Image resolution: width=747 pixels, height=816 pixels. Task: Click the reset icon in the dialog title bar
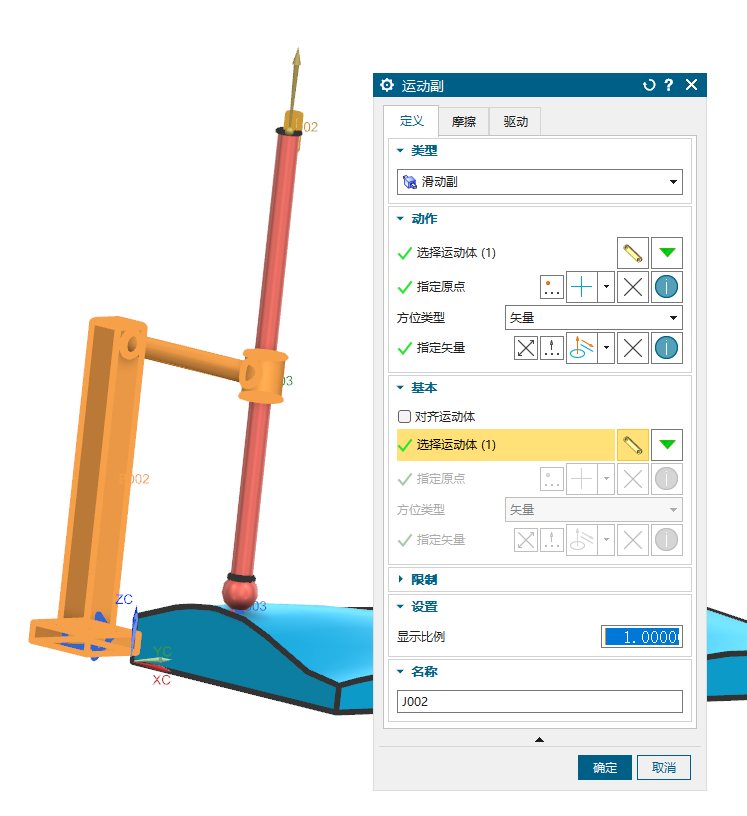(x=649, y=85)
